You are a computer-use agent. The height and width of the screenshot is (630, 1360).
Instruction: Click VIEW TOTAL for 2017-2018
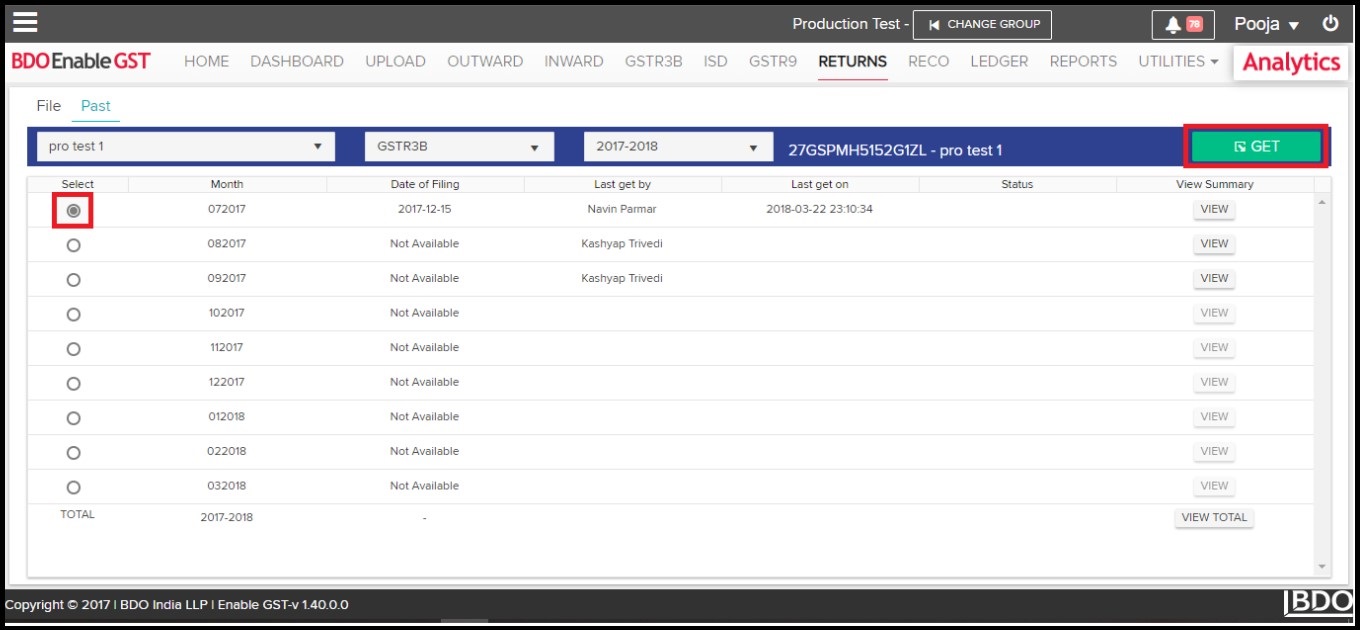[x=1214, y=518]
